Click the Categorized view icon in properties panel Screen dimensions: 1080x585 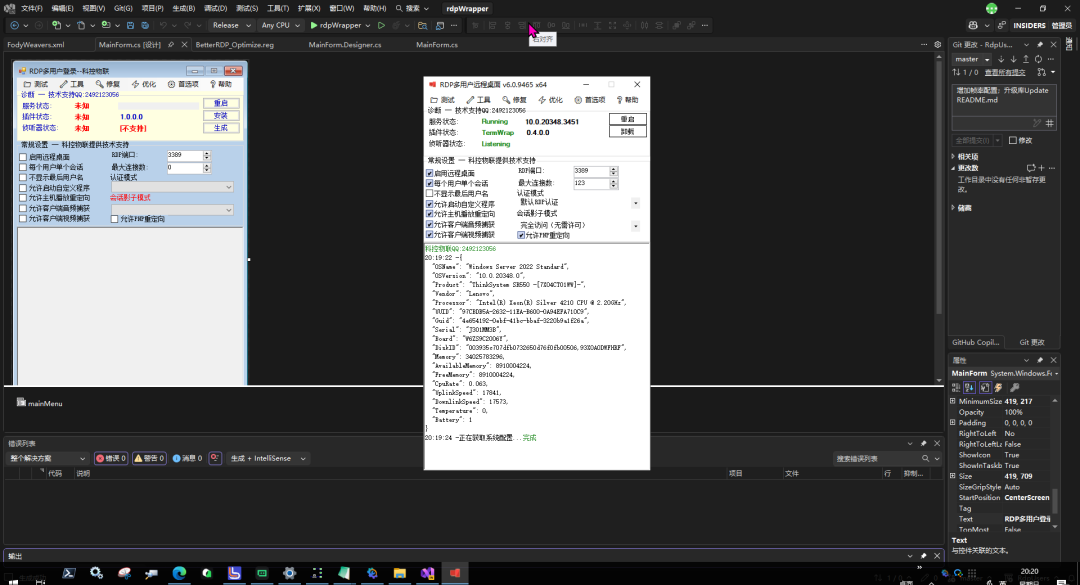click(956, 388)
